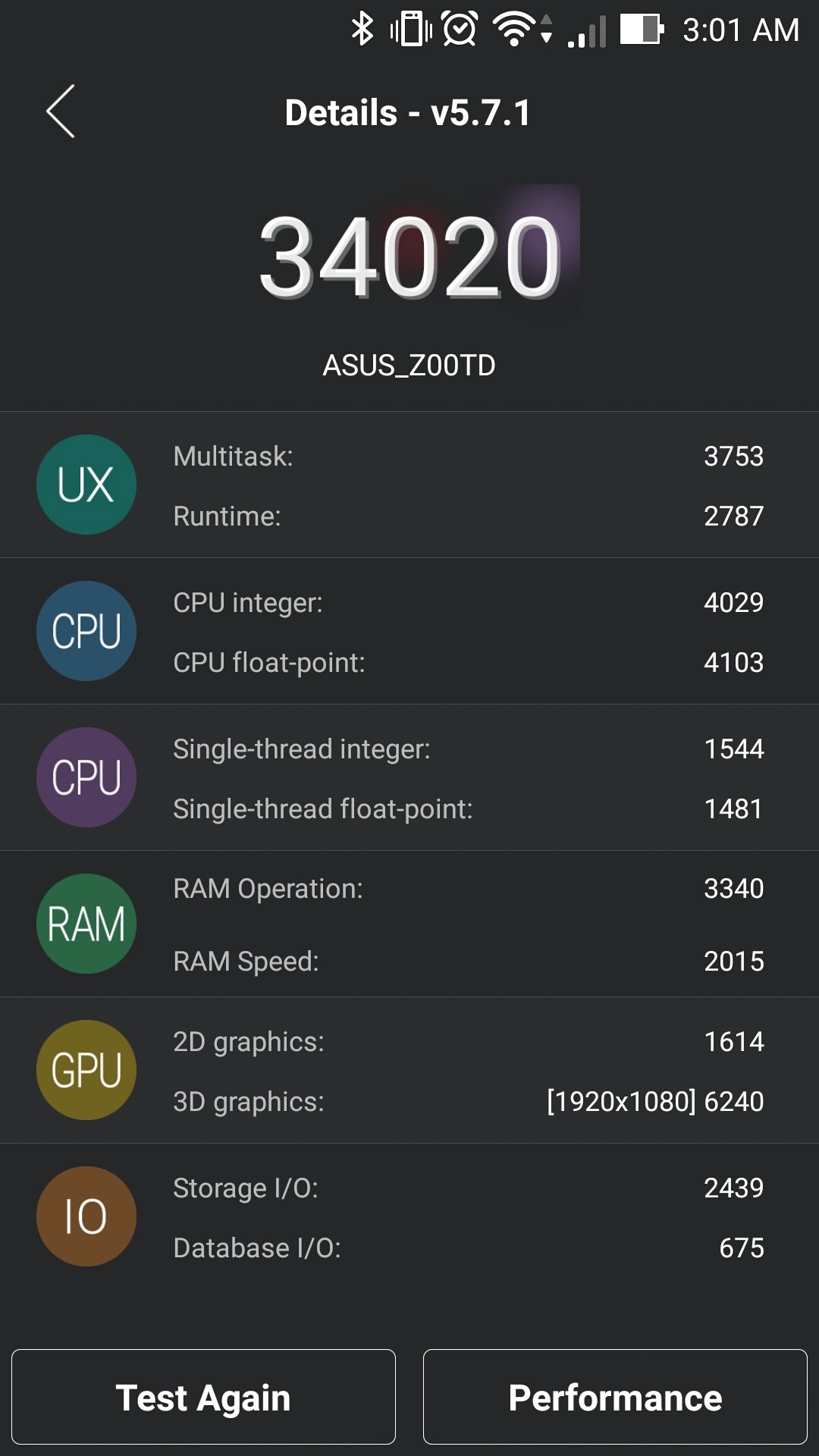819x1456 pixels.
Task: Tap the battery indicator icon
Action: pyautogui.click(x=642, y=30)
